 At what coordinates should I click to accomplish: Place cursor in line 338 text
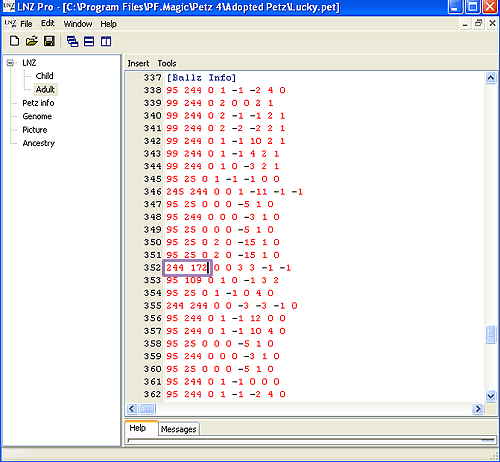tap(226, 90)
